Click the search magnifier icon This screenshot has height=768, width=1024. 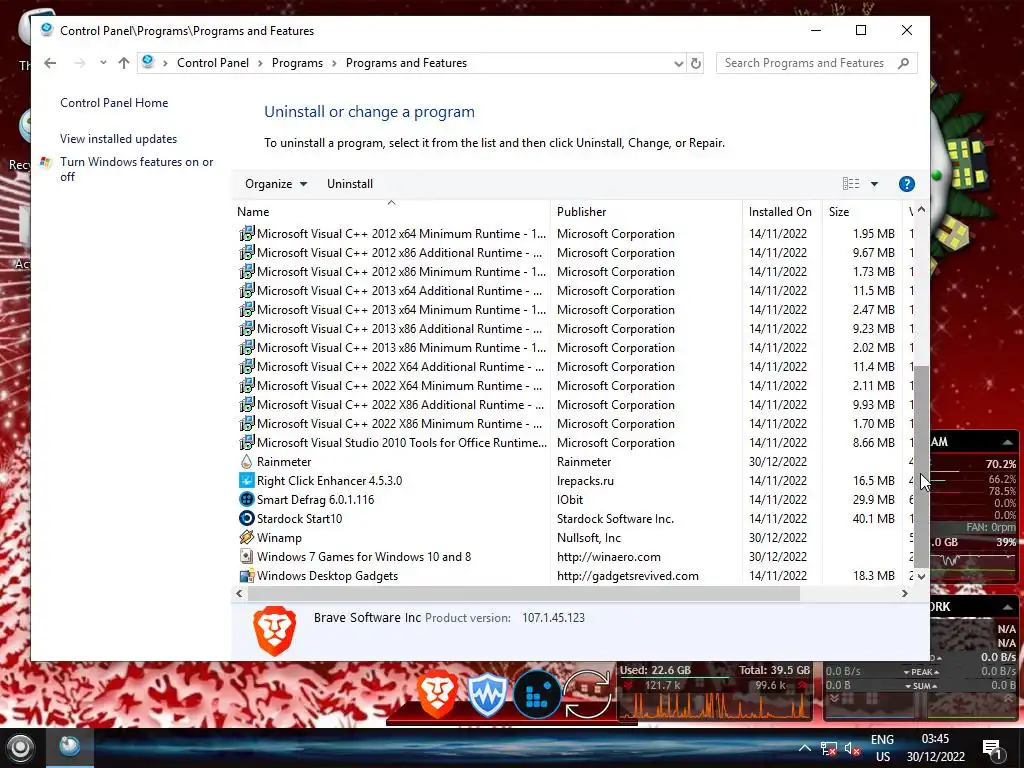pyautogui.click(x=903, y=63)
